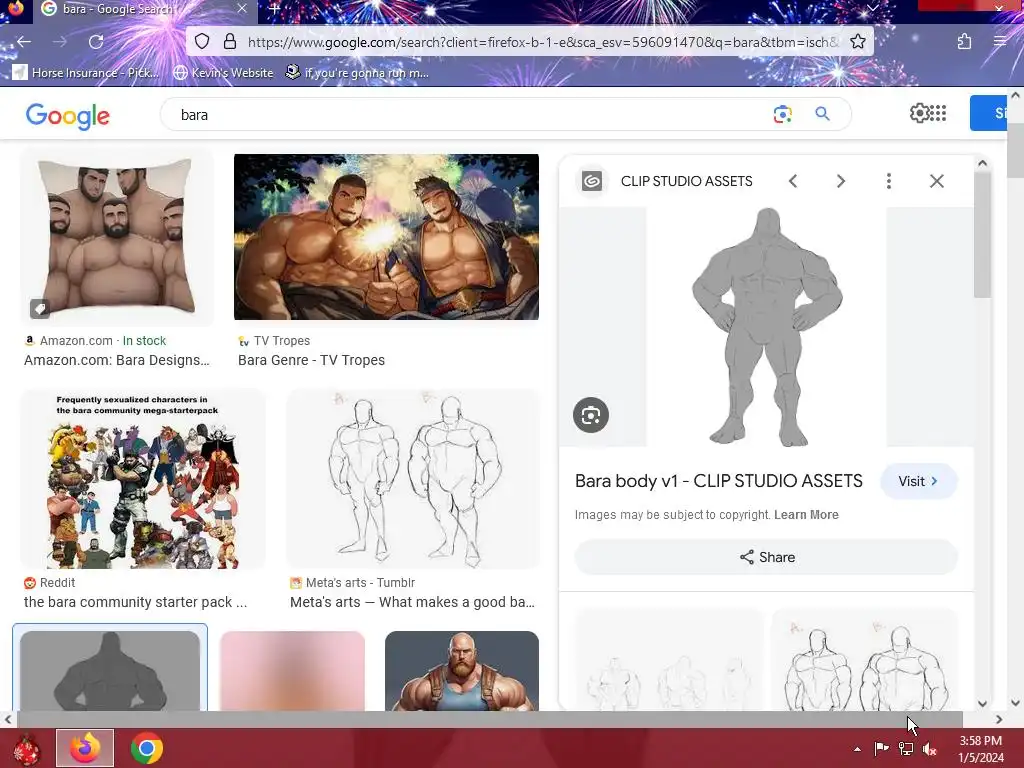
Task: Open the Google apps grid icon
Action: [938, 113]
